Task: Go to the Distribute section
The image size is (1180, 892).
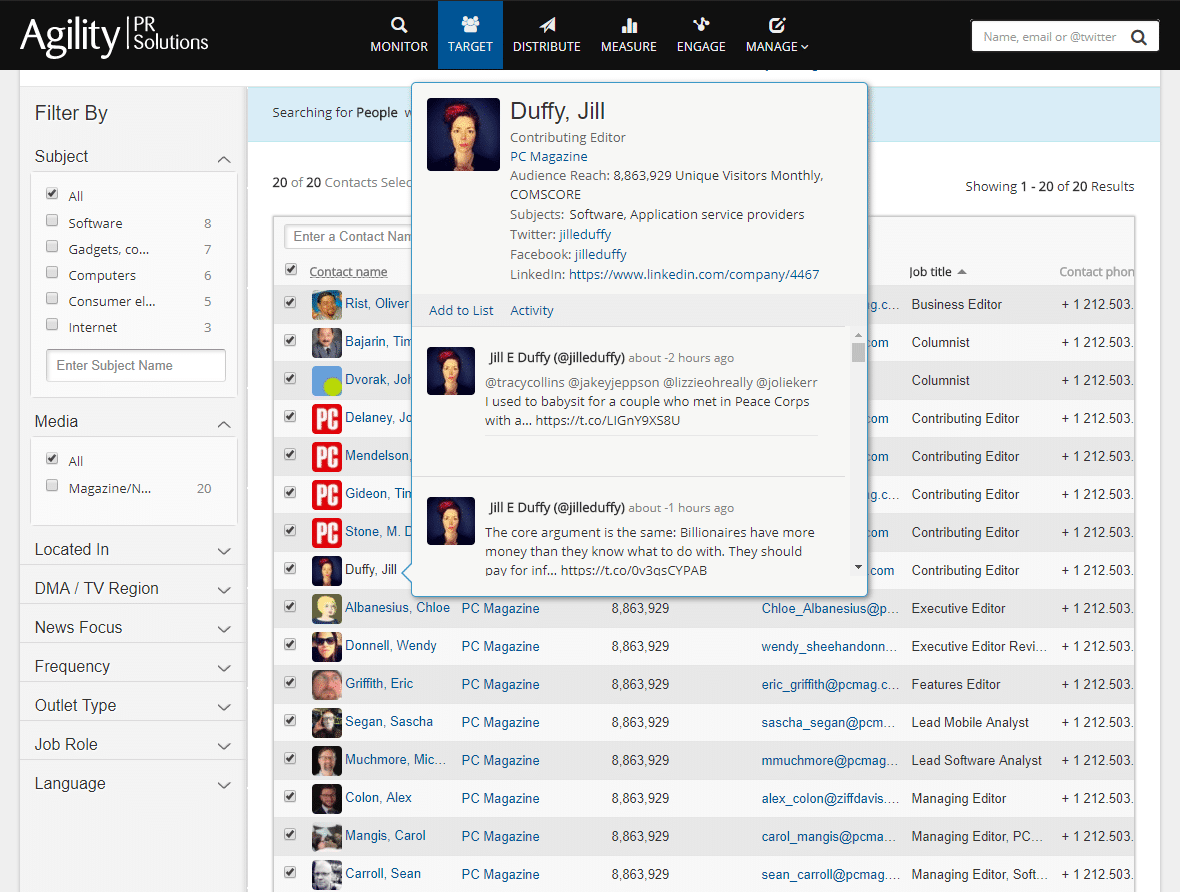Action: 547,35
